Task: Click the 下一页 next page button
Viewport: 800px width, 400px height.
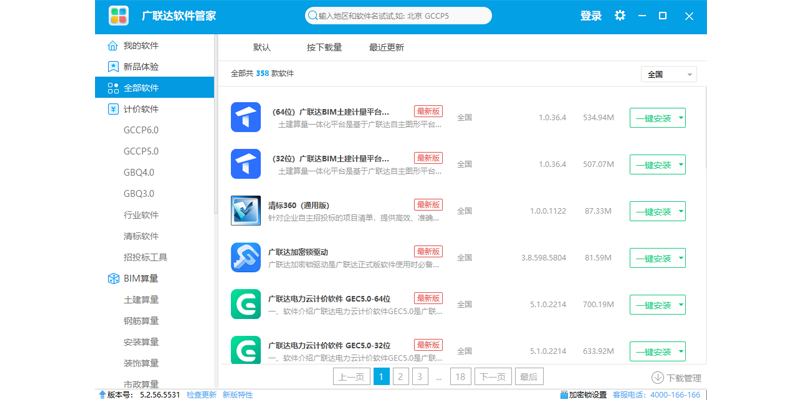Action: (493, 377)
